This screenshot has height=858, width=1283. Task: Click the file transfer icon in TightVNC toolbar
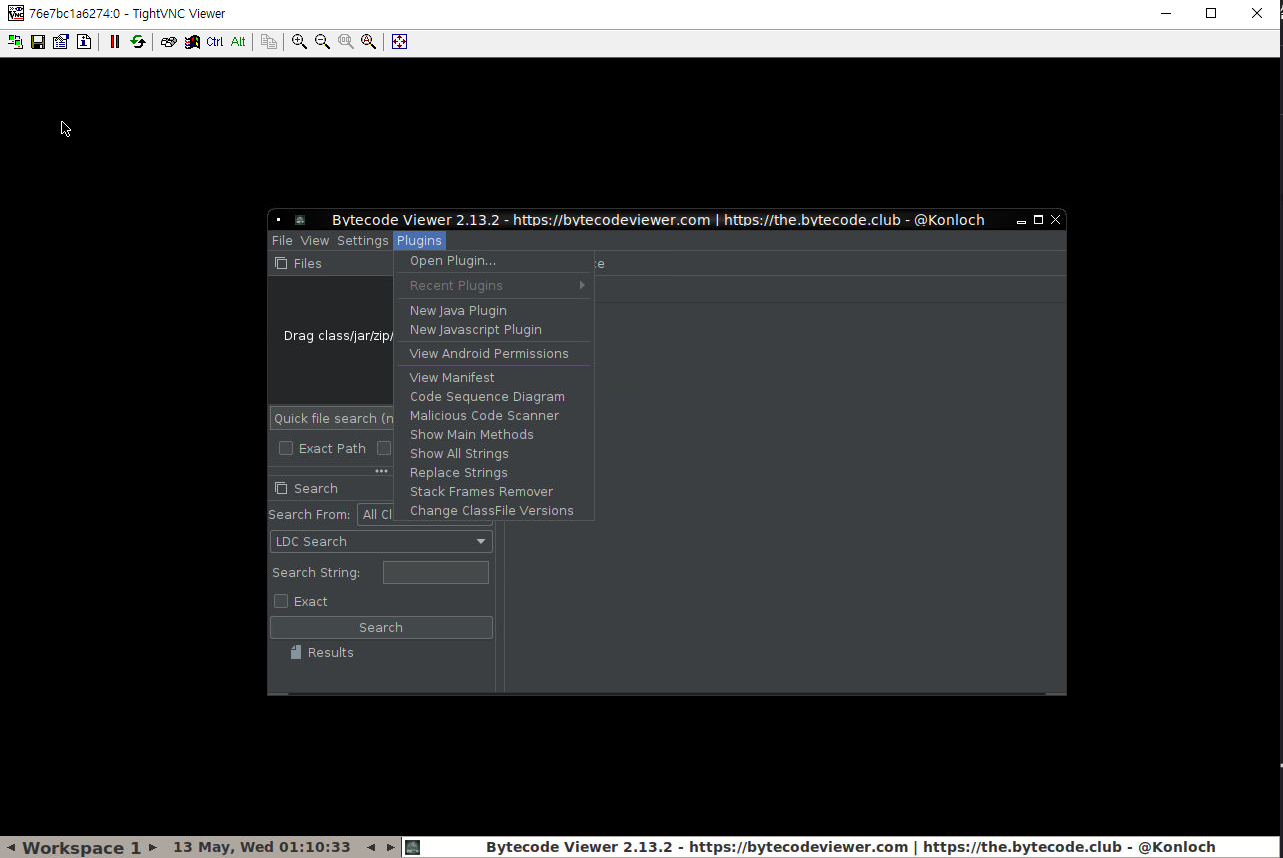(x=269, y=42)
